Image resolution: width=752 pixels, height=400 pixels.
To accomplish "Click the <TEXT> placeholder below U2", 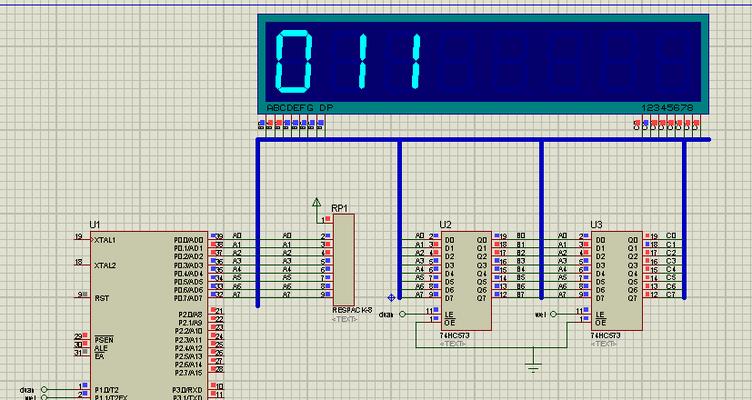I will 452,343.
